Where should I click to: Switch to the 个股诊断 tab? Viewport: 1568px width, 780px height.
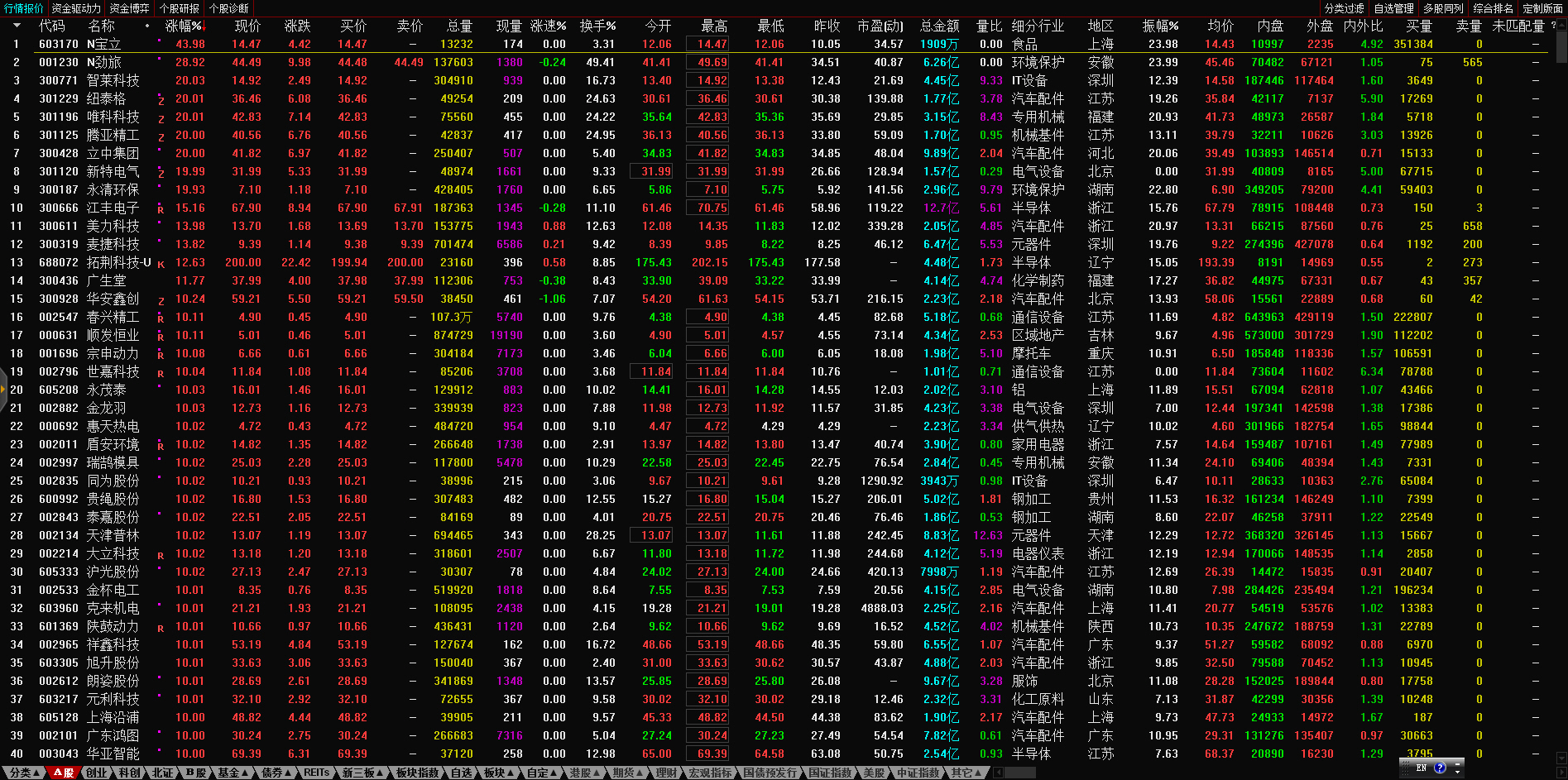tap(229, 8)
